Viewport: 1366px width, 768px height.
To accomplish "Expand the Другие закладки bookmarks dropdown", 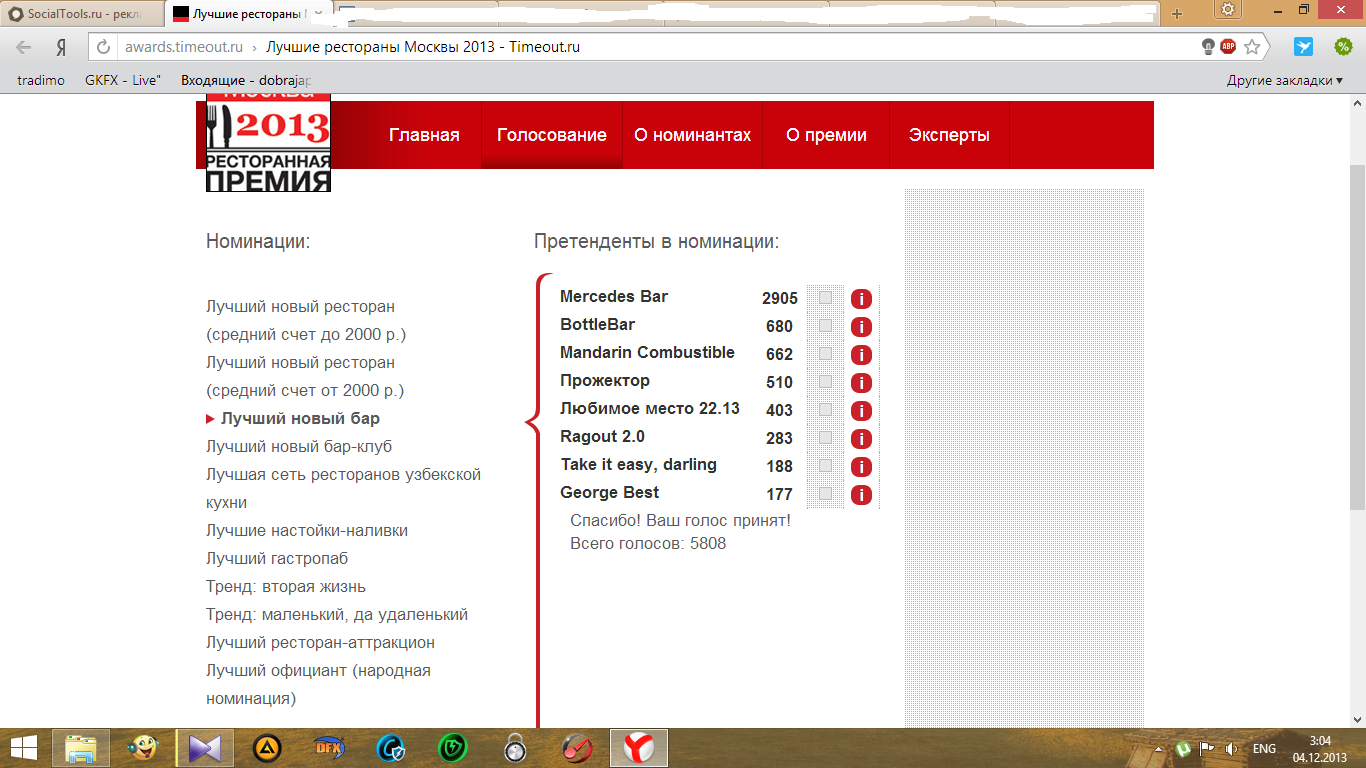I will coord(1285,80).
